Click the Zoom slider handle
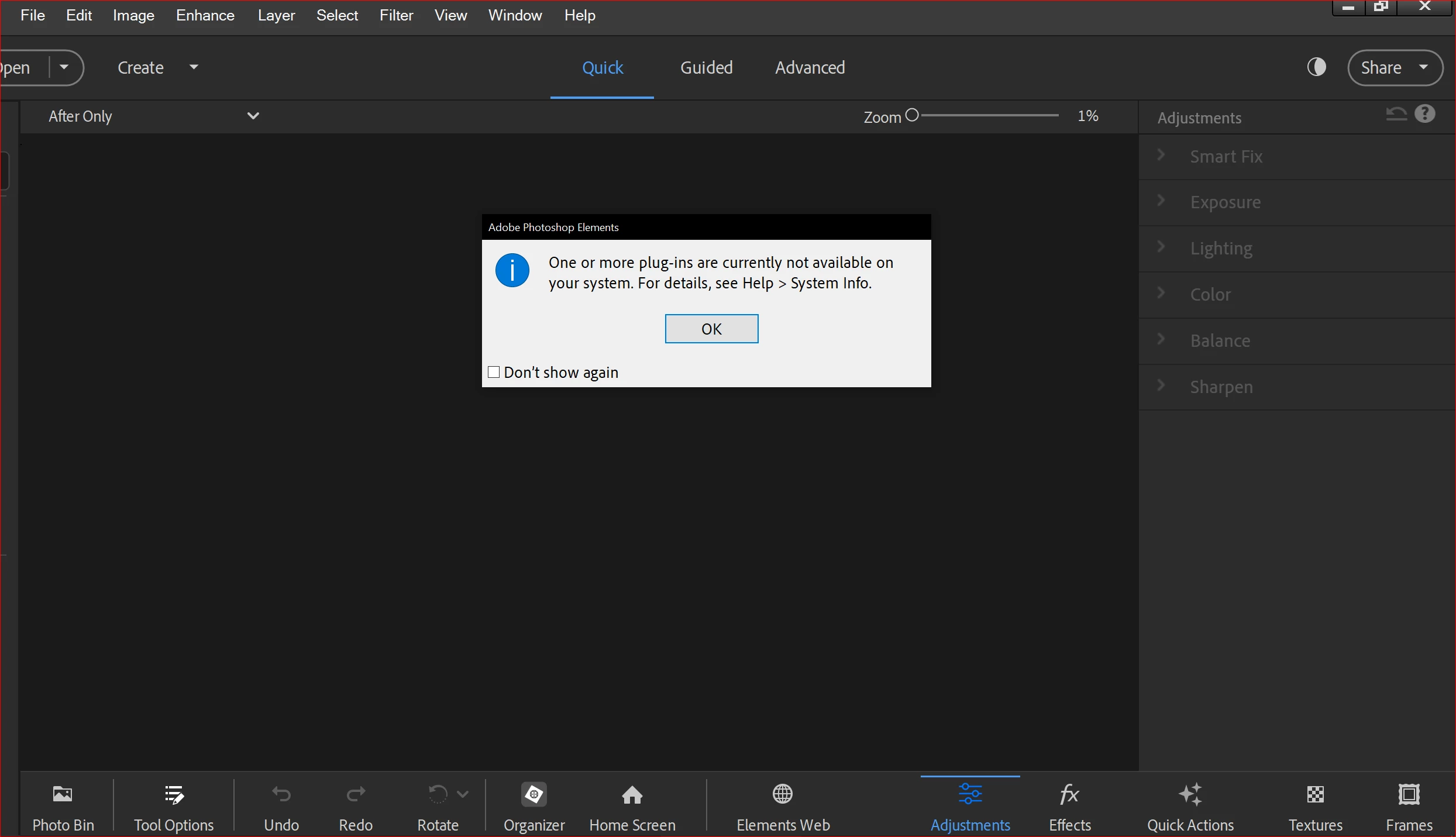The image size is (1456, 837). coord(911,115)
